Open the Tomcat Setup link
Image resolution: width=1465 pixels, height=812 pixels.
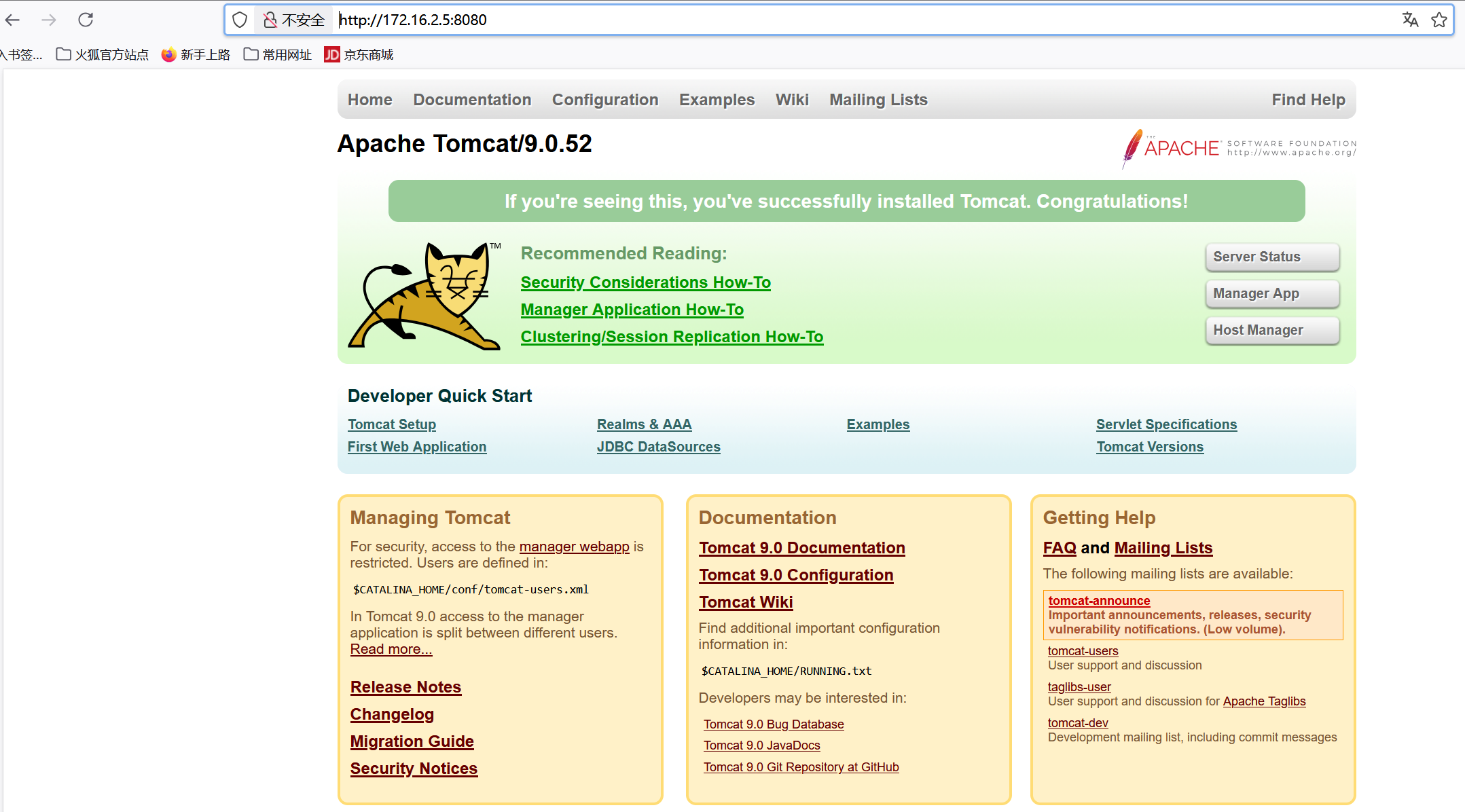(392, 424)
